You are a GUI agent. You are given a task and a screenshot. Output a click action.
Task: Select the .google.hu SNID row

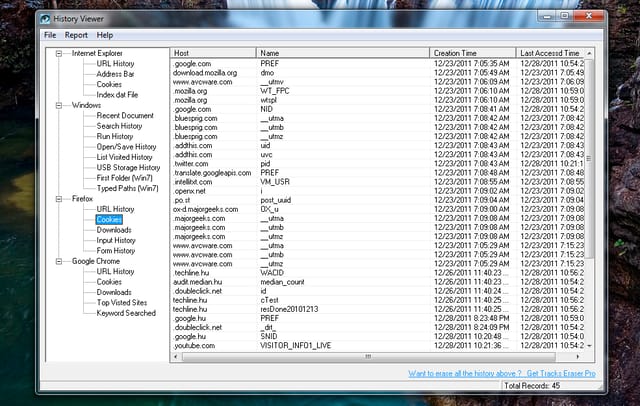378,337
